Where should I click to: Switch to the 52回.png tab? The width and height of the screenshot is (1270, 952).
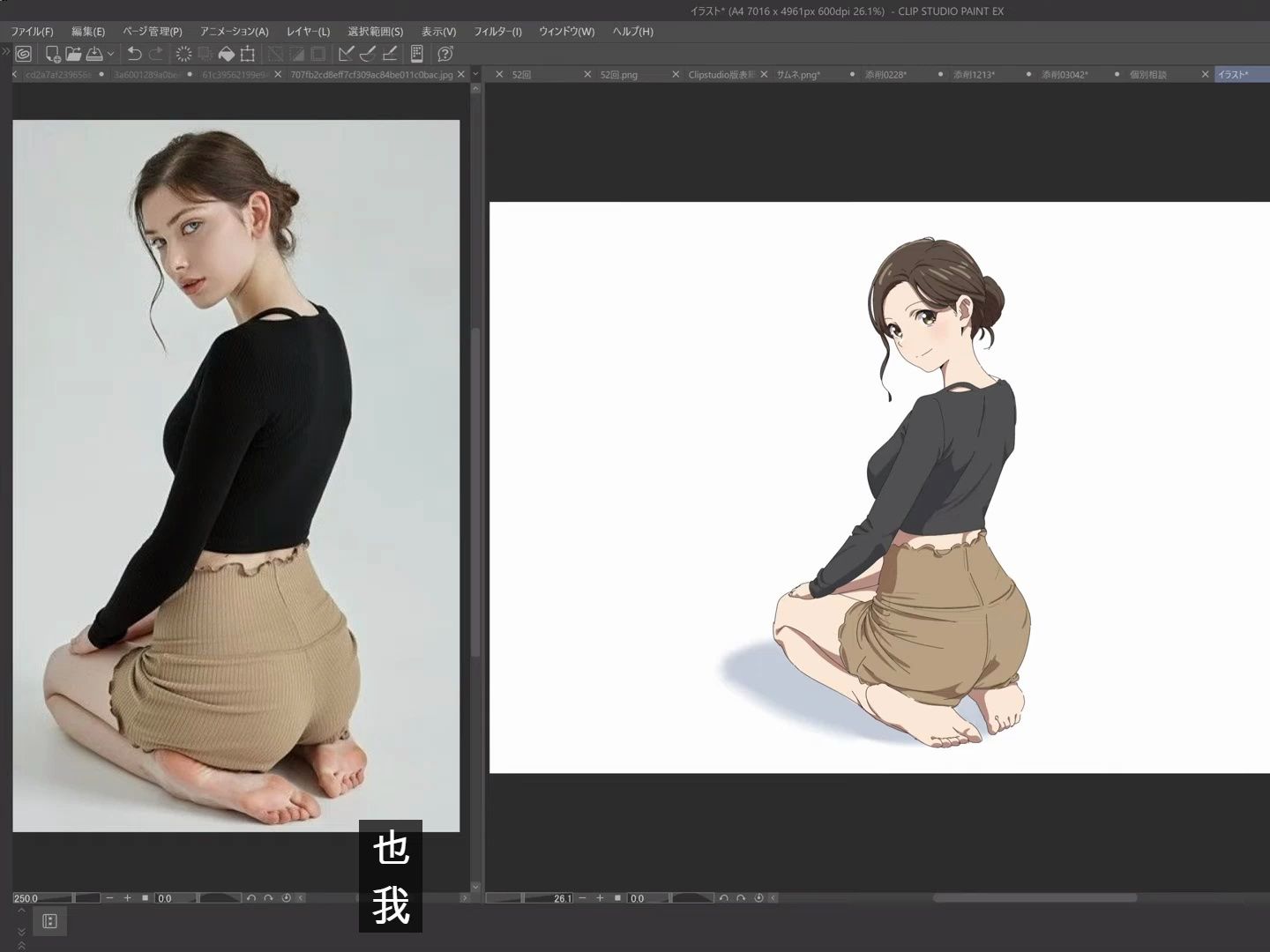(619, 75)
